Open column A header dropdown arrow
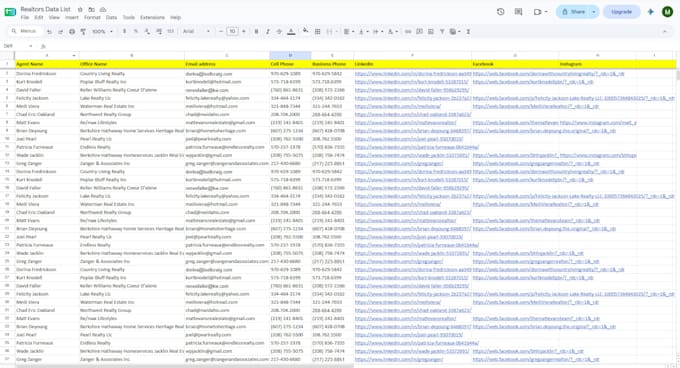This screenshot has width=680, height=368. point(74,55)
